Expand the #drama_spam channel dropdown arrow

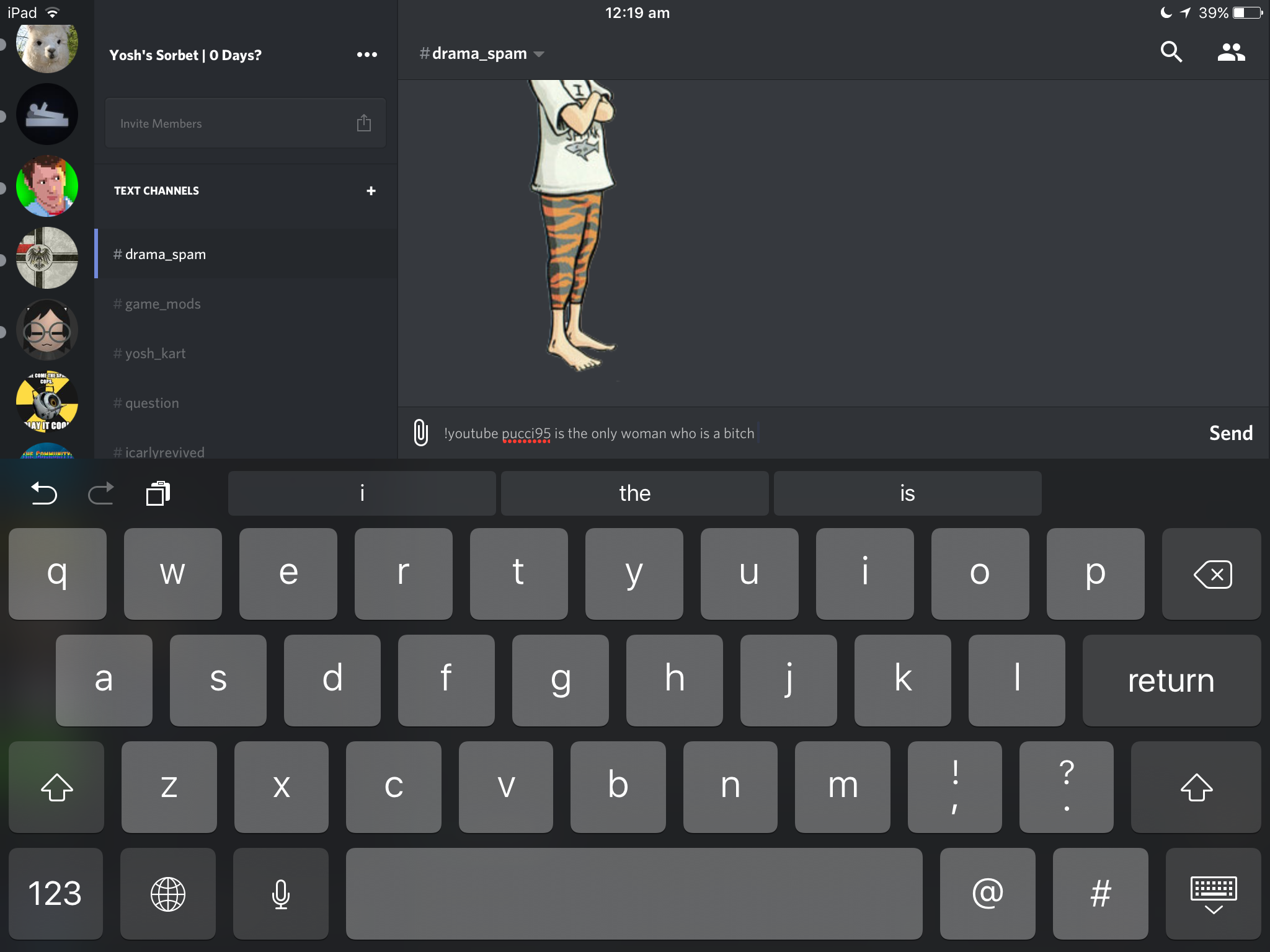[x=539, y=55]
